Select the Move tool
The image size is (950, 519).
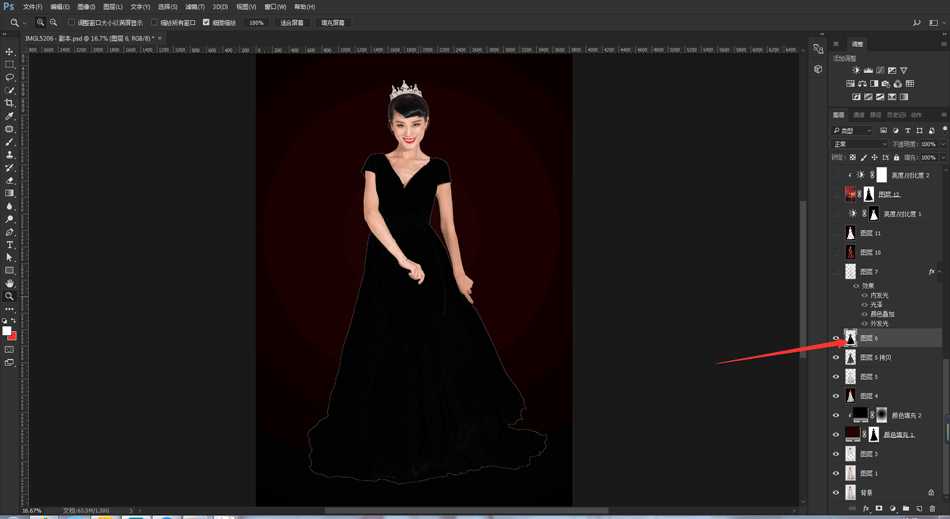click(x=10, y=52)
